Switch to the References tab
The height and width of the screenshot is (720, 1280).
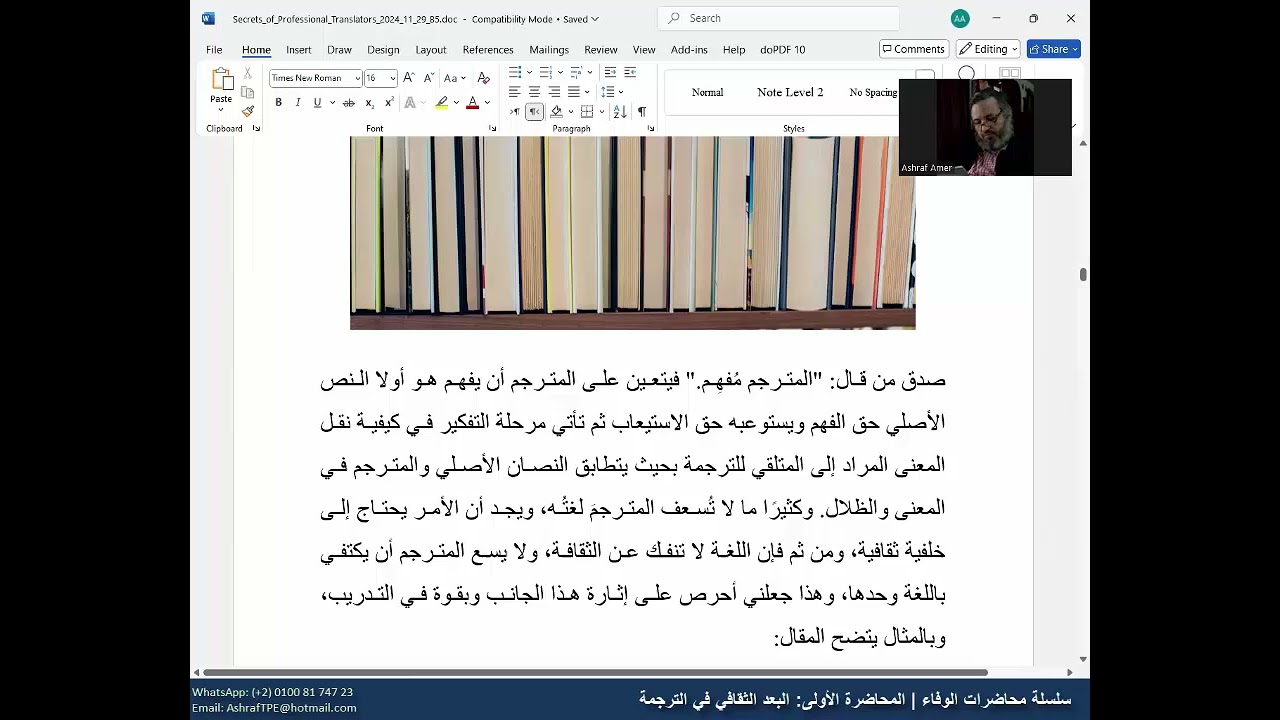(x=488, y=49)
